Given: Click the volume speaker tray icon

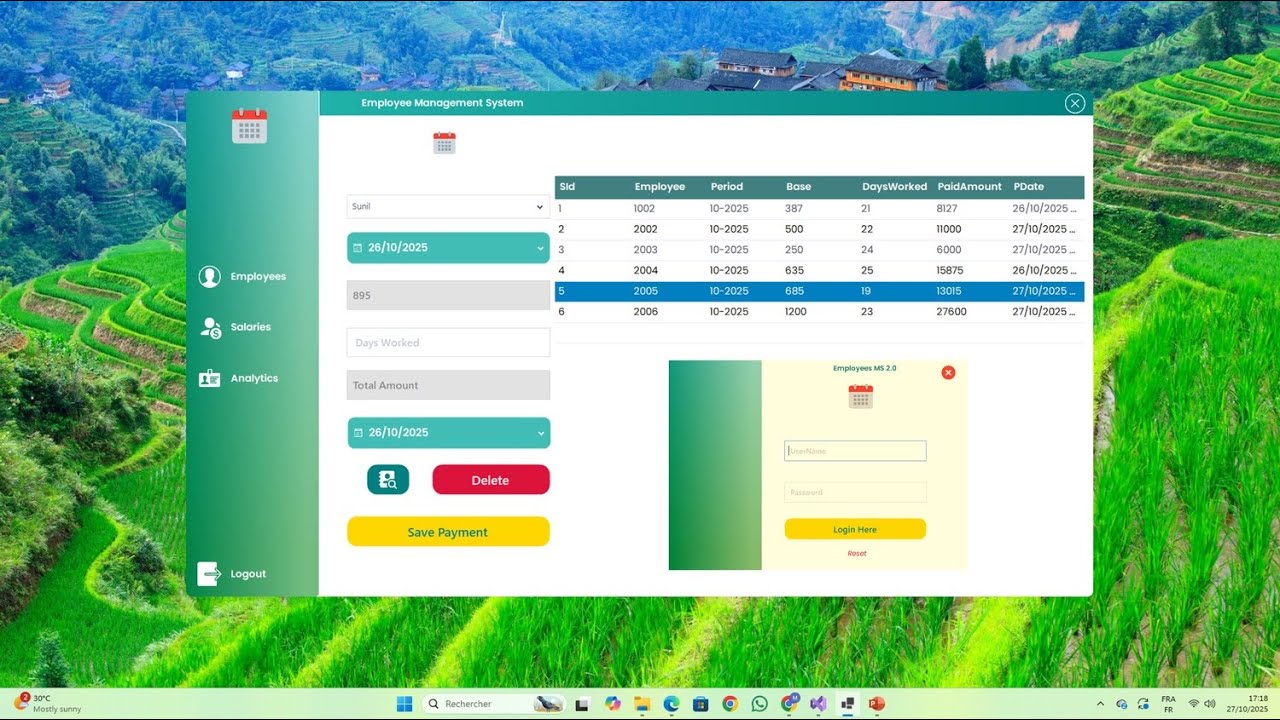Looking at the screenshot, I should tap(1210, 704).
